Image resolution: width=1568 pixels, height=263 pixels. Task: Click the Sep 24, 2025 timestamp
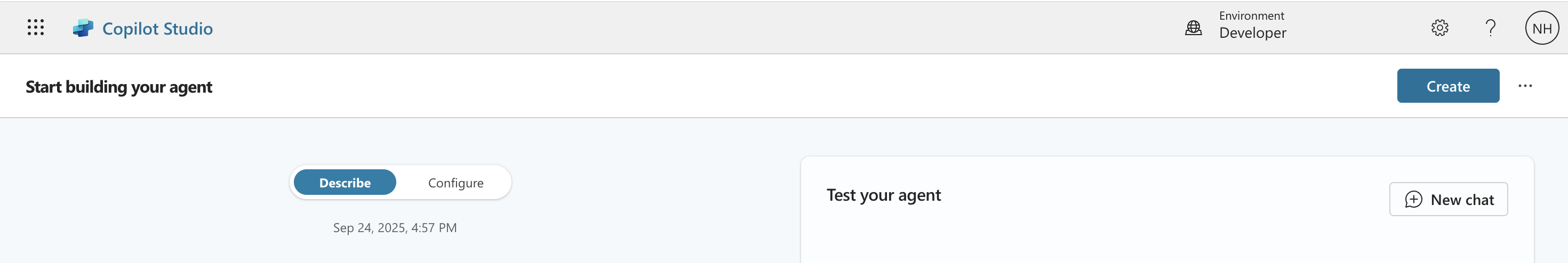coord(395,228)
